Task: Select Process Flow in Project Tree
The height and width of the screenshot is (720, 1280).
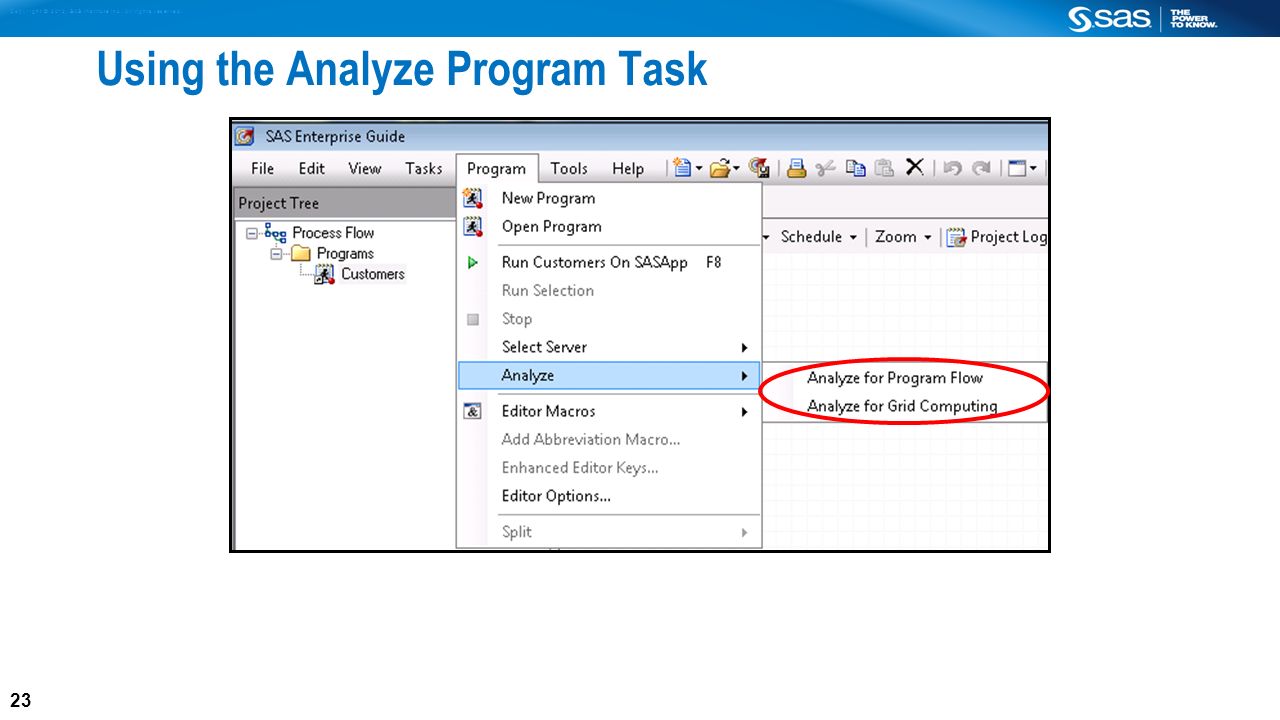Action: 333,232
